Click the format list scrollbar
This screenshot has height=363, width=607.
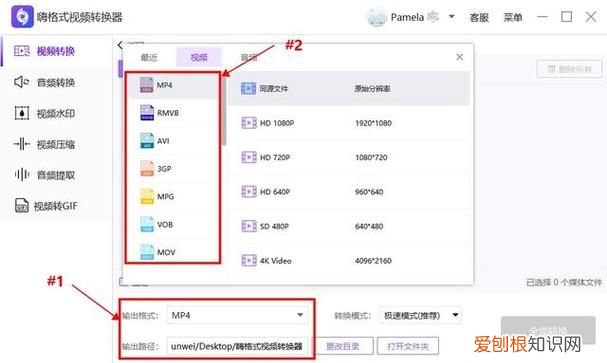coord(224,111)
